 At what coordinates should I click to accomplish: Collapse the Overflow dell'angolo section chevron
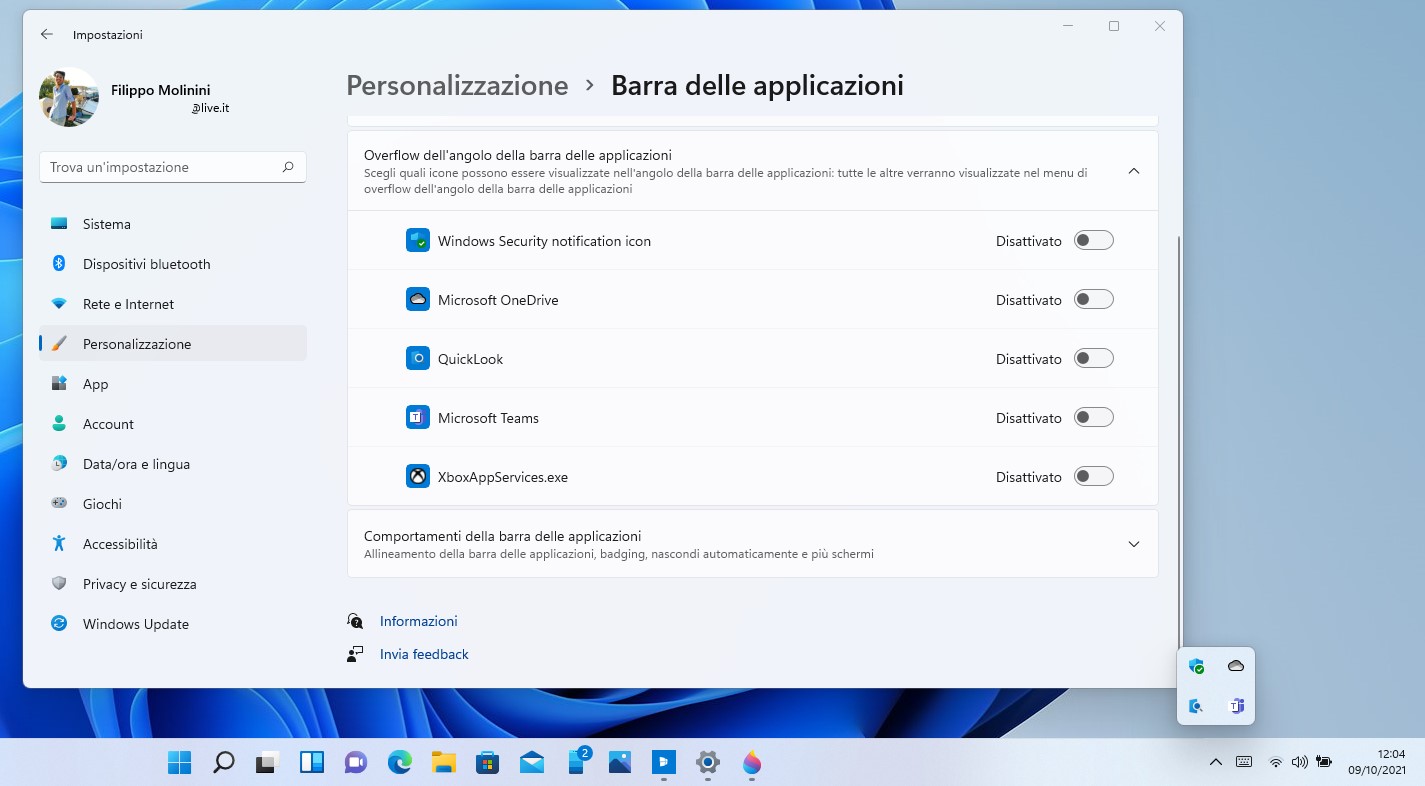1133,171
